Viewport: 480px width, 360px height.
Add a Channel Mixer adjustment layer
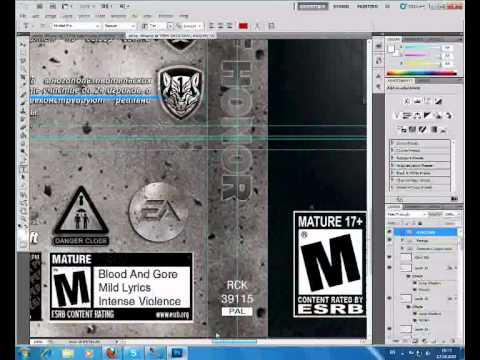click(x=449, y=116)
